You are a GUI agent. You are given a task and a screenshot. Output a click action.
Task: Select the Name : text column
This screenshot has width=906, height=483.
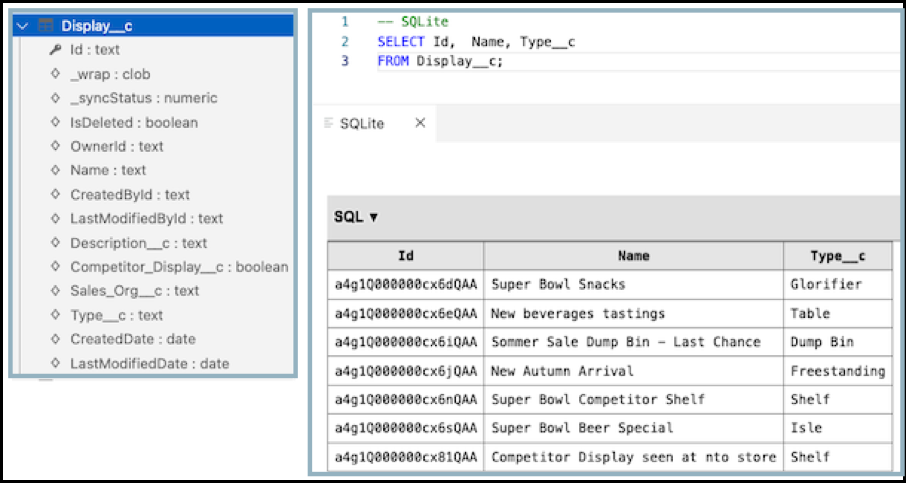coord(108,170)
